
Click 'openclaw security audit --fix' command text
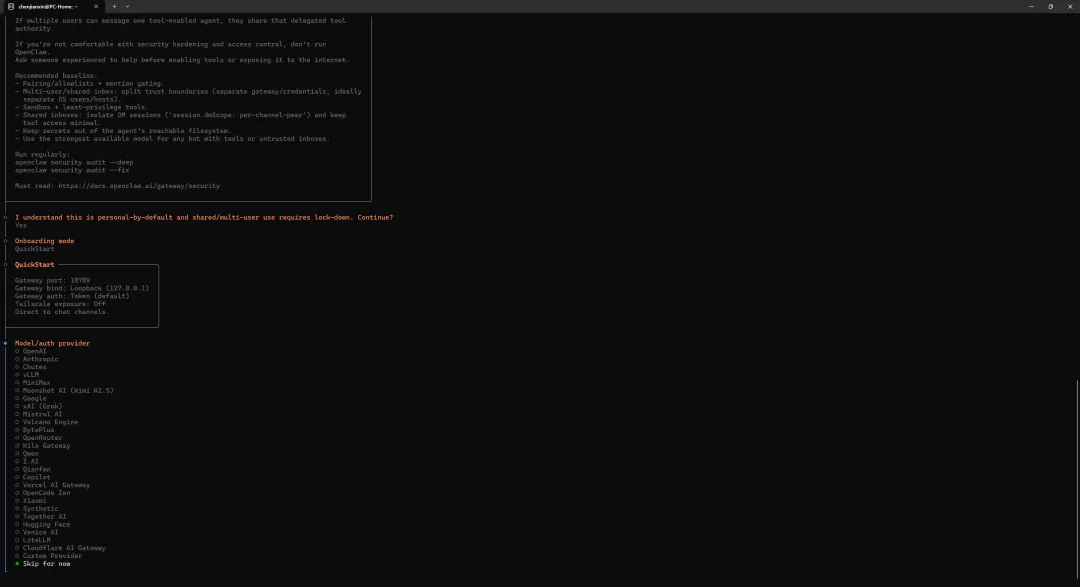tap(72, 170)
